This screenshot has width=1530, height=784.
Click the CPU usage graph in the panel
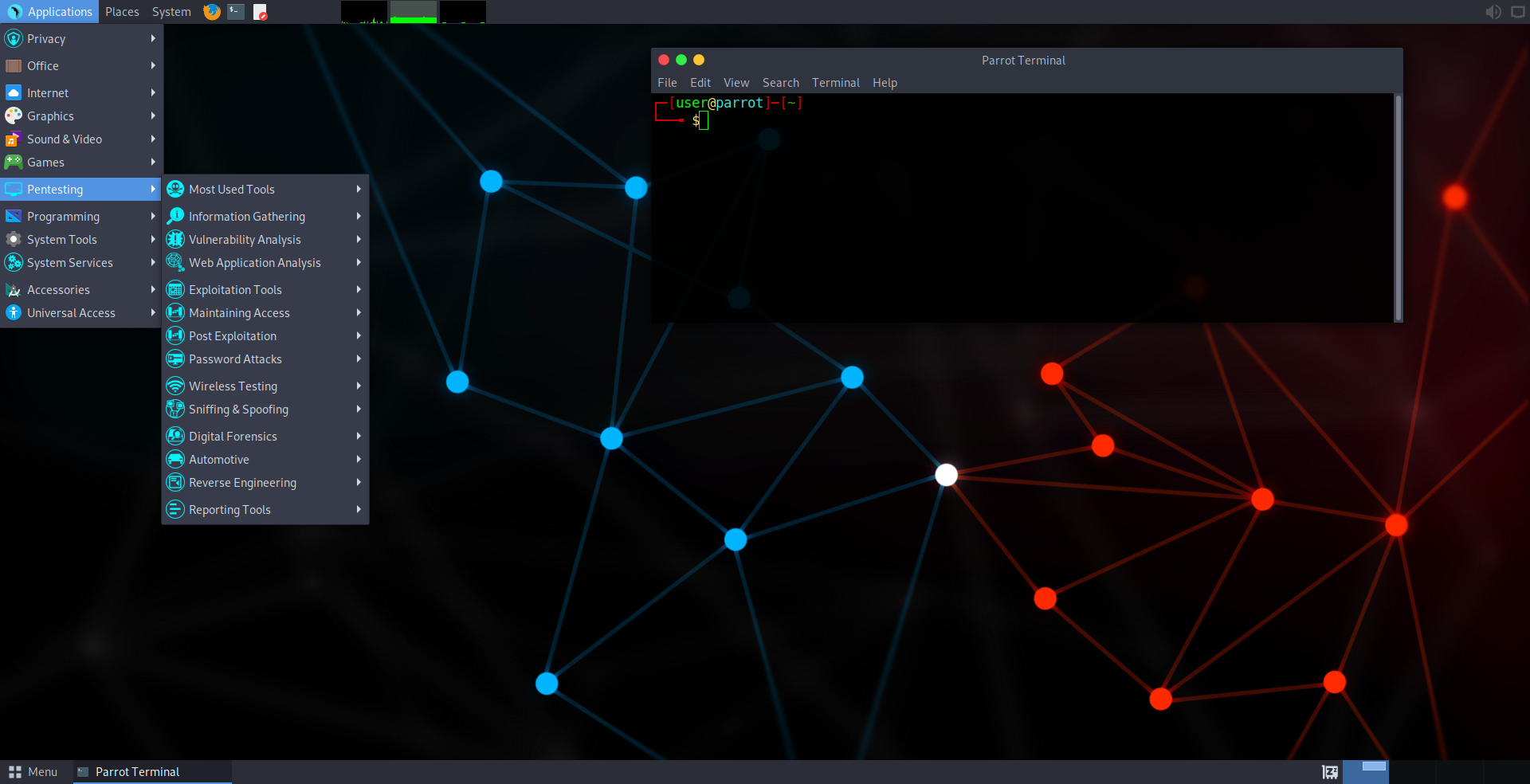pyautogui.click(x=364, y=12)
